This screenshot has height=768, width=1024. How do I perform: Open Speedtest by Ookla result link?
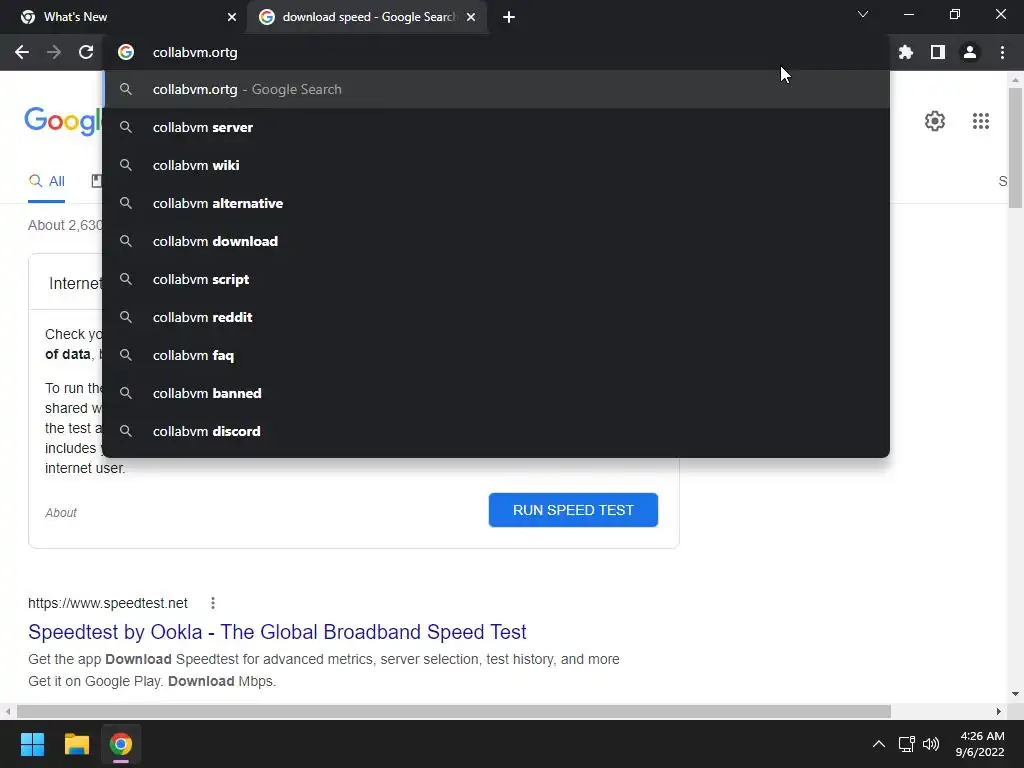(x=277, y=632)
